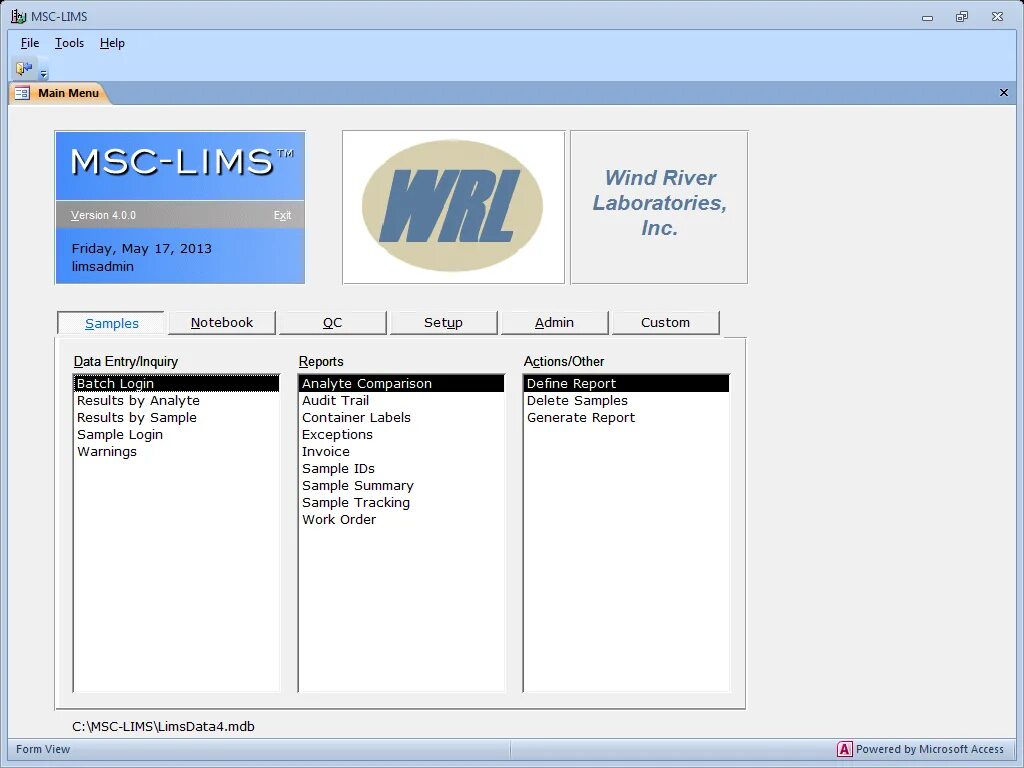The height and width of the screenshot is (768, 1024).
Task: Switch to the Notebook tab
Action: [222, 323]
